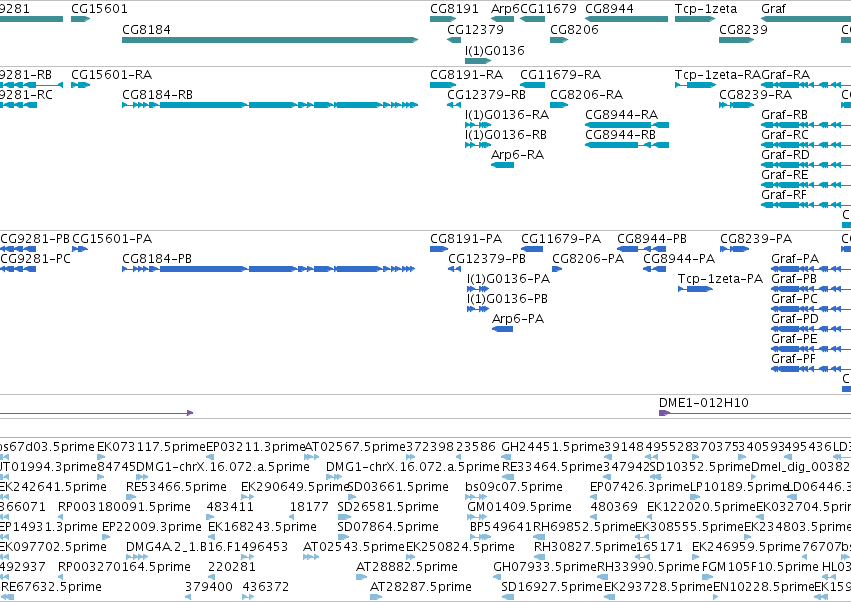The image size is (851, 602).
Task: Select the DME1-012H10 feature label
Action: [704, 402]
